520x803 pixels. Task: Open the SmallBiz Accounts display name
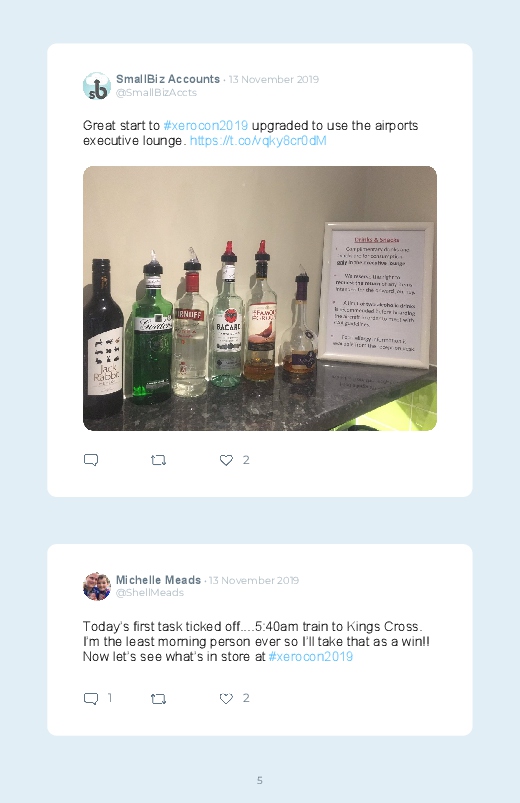pos(168,79)
